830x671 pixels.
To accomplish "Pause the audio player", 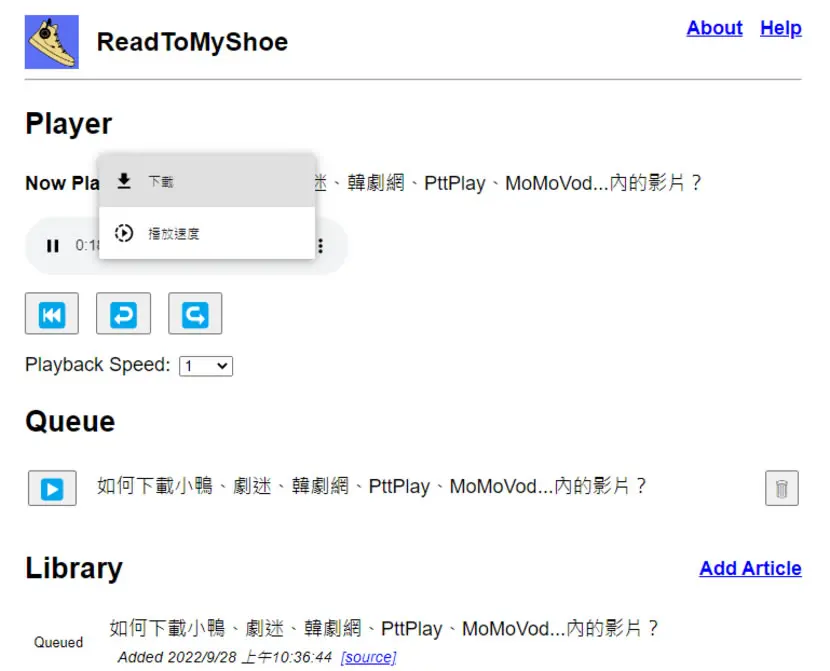I will coord(52,246).
